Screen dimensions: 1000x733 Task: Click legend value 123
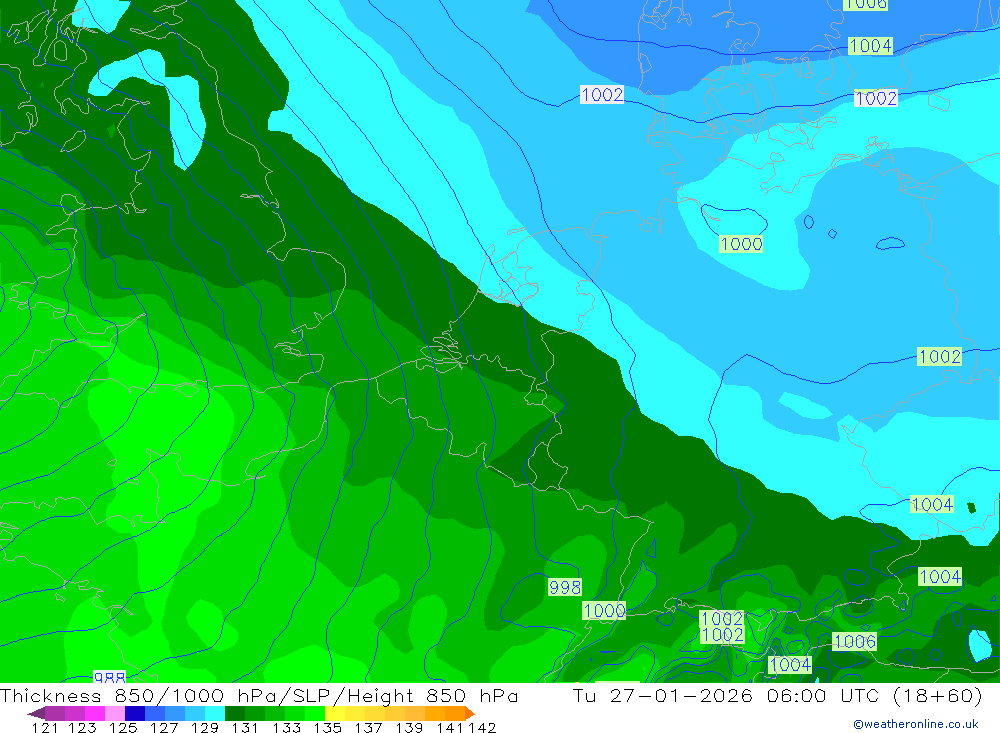[x=82, y=727]
